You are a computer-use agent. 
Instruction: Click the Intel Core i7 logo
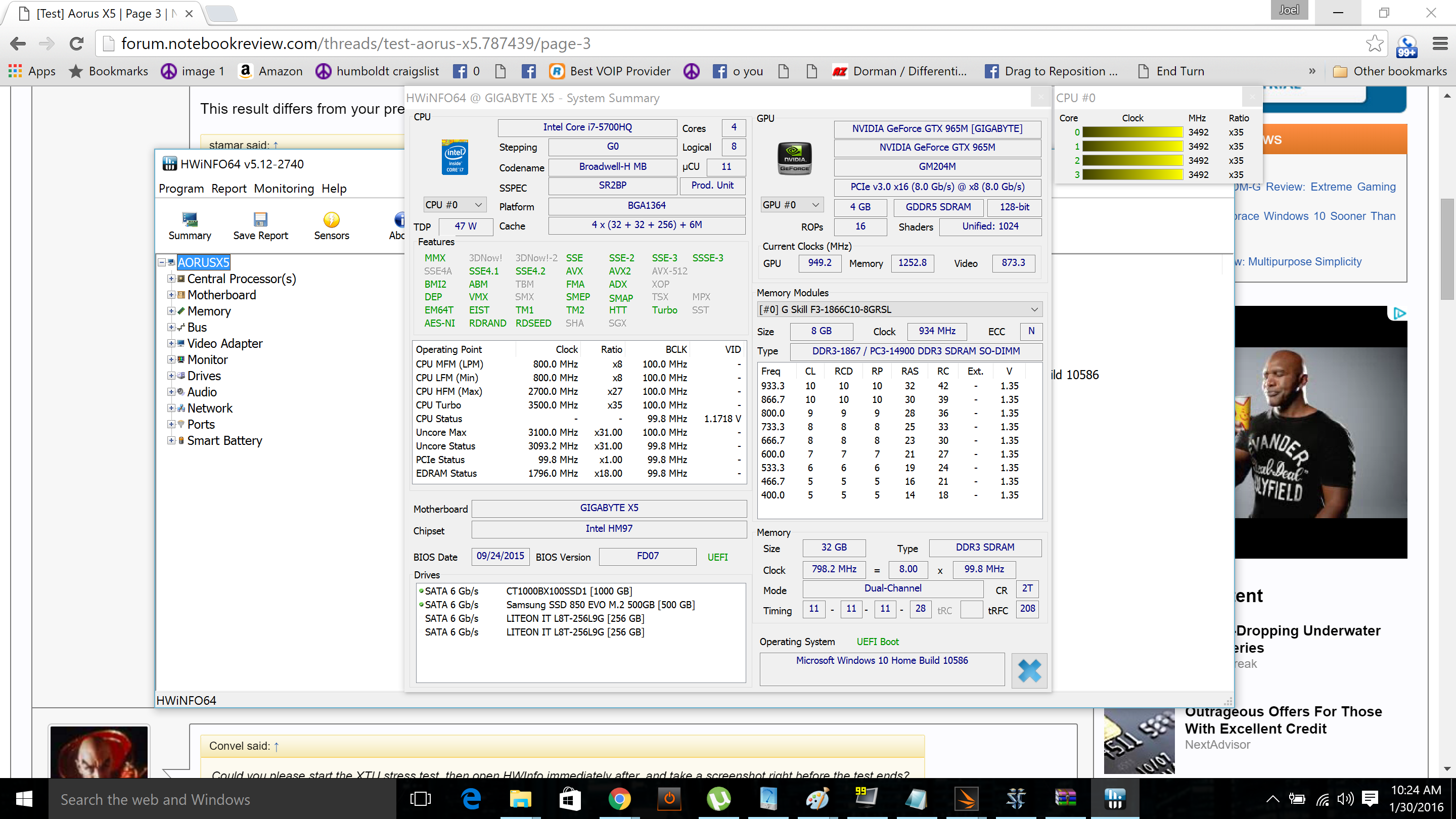point(454,157)
